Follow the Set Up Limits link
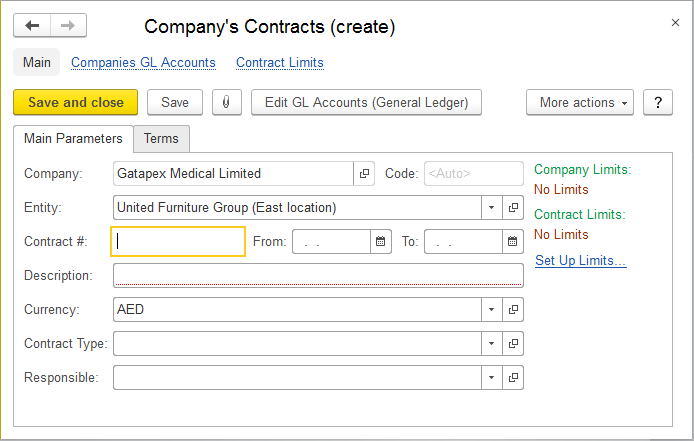 tap(580, 261)
